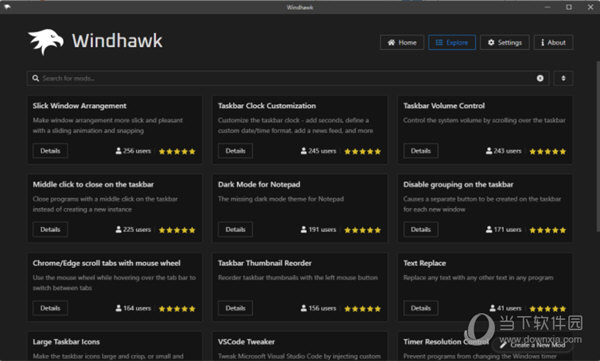Click the star rating of Disable grouping on taskbar

(x=548, y=230)
